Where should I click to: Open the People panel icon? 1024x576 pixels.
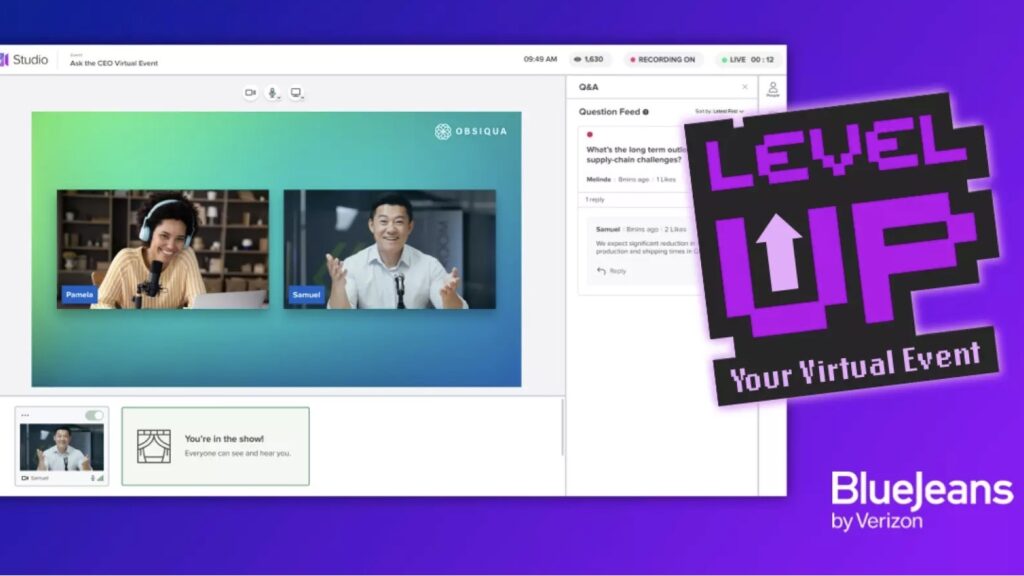[772, 89]
